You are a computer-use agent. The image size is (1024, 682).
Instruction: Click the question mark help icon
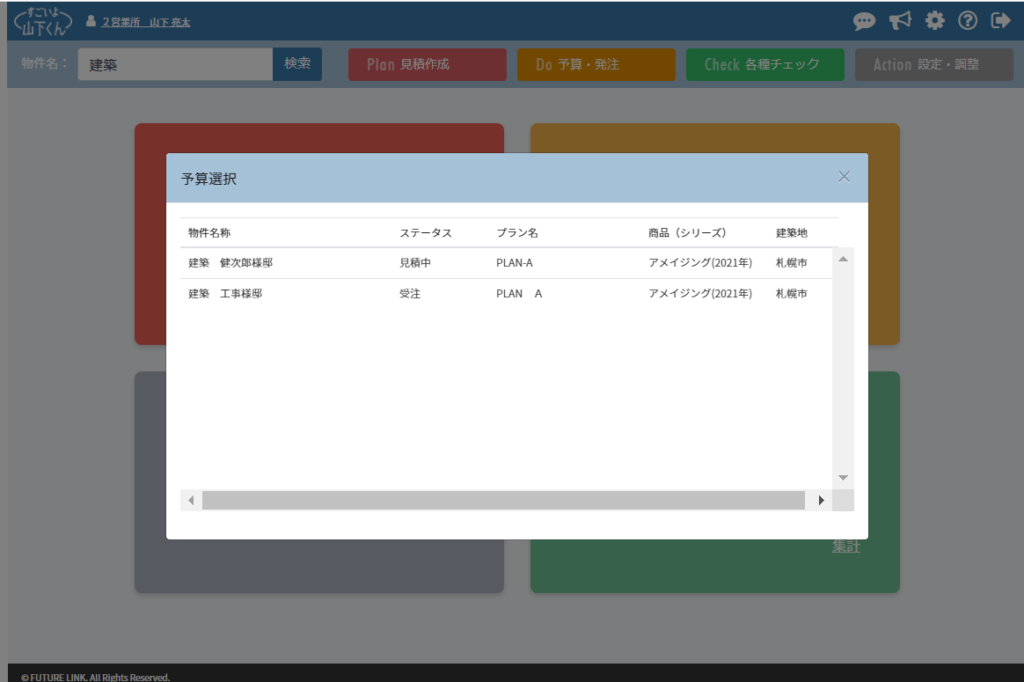[967, 21]
